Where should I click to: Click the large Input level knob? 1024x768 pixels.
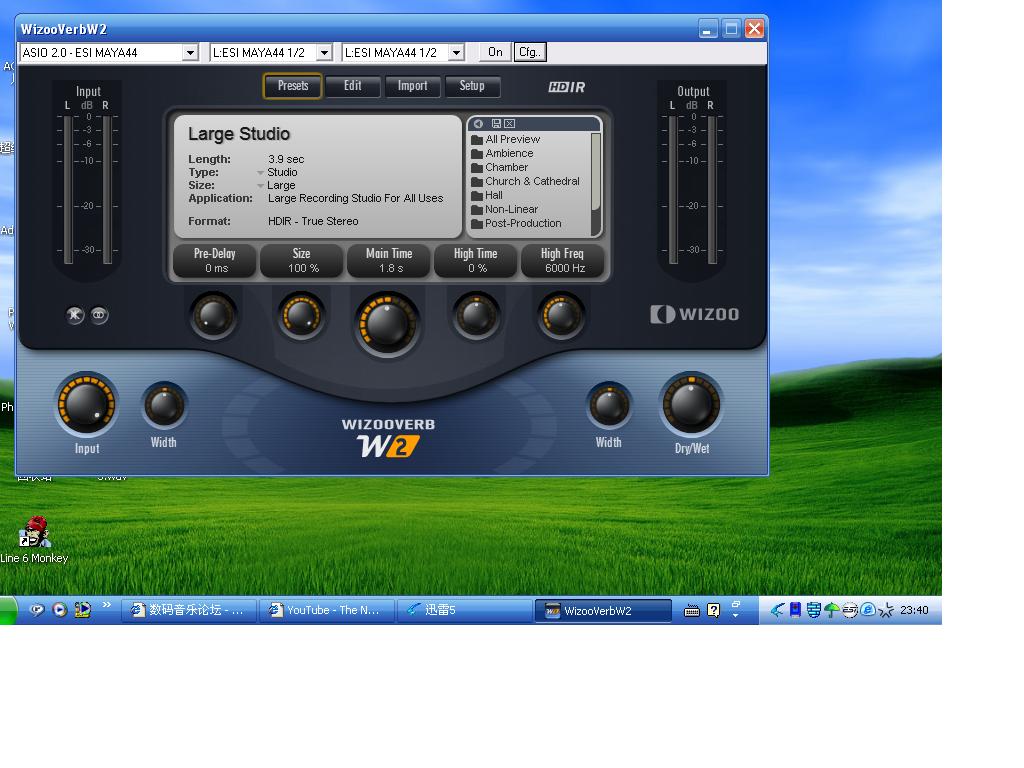pos(86,404)
